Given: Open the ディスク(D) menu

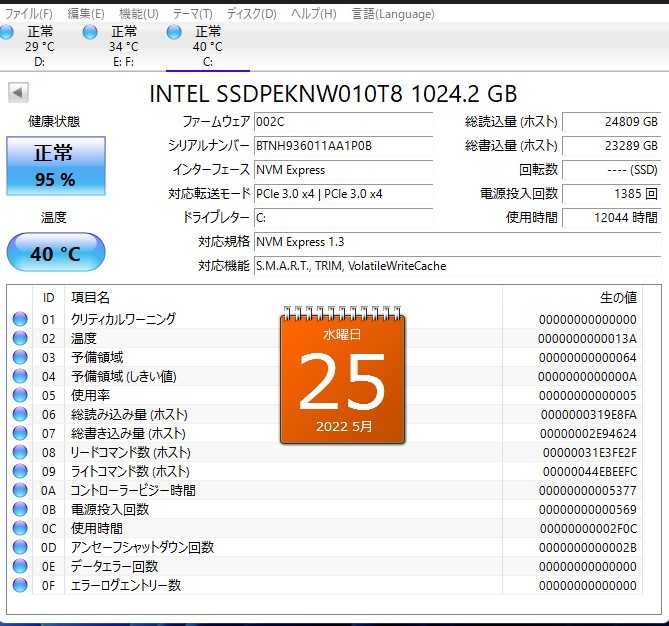Looking at the screenshot, I should (251, 14).
